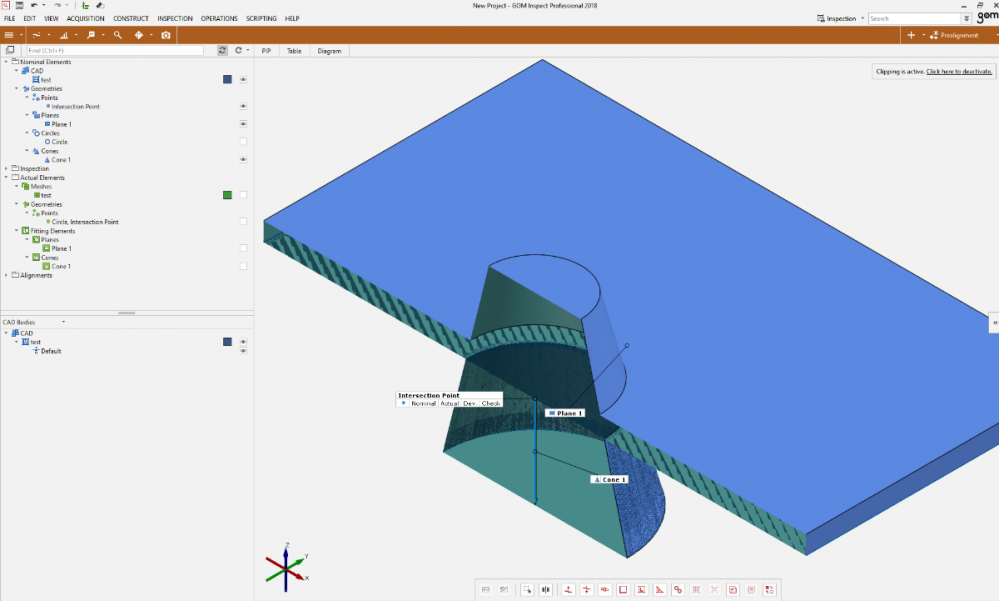Click the 'Click here to deactivate' clipping link
This screenshot has height=601, width=999.
(x=959, y=72)
